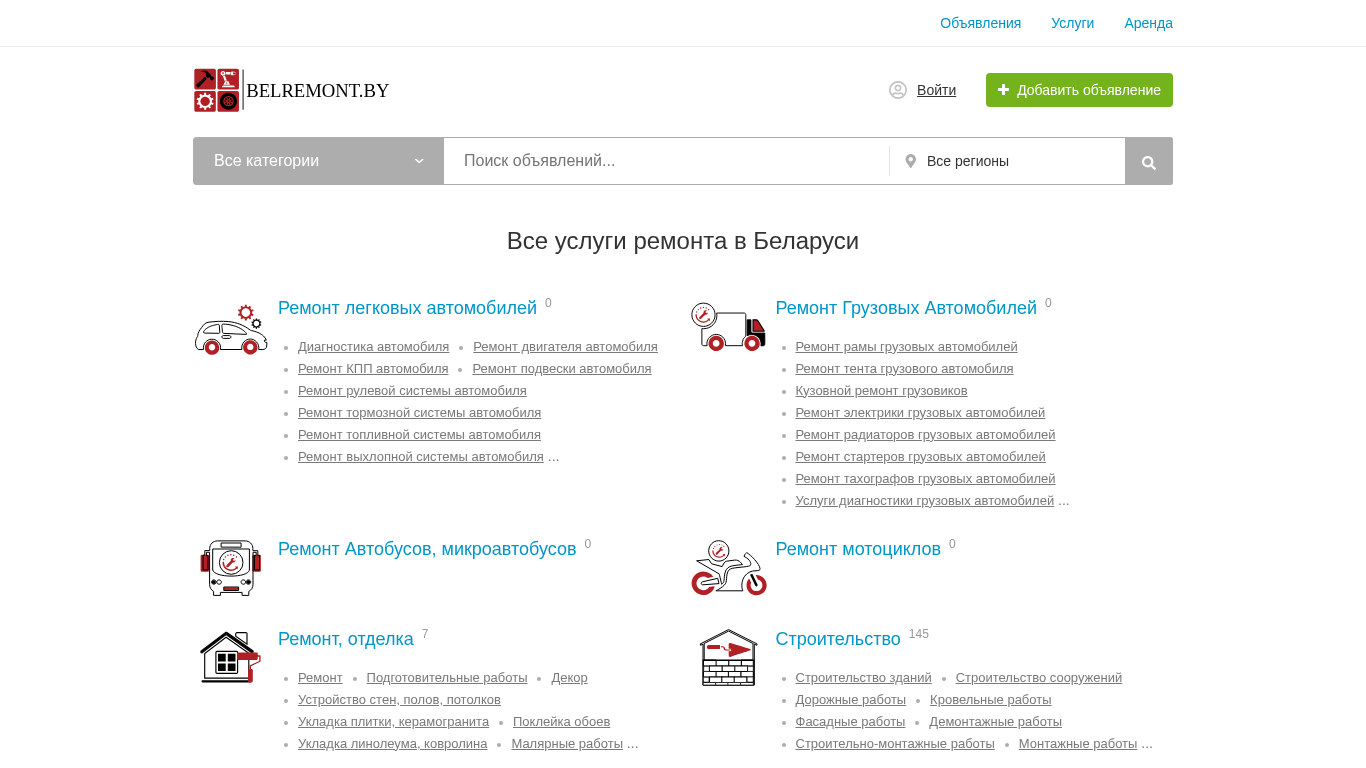Screen dimensions: 1366x768
Task: Go to the 'Услуги' menu item
Action: click(1072, 23)
